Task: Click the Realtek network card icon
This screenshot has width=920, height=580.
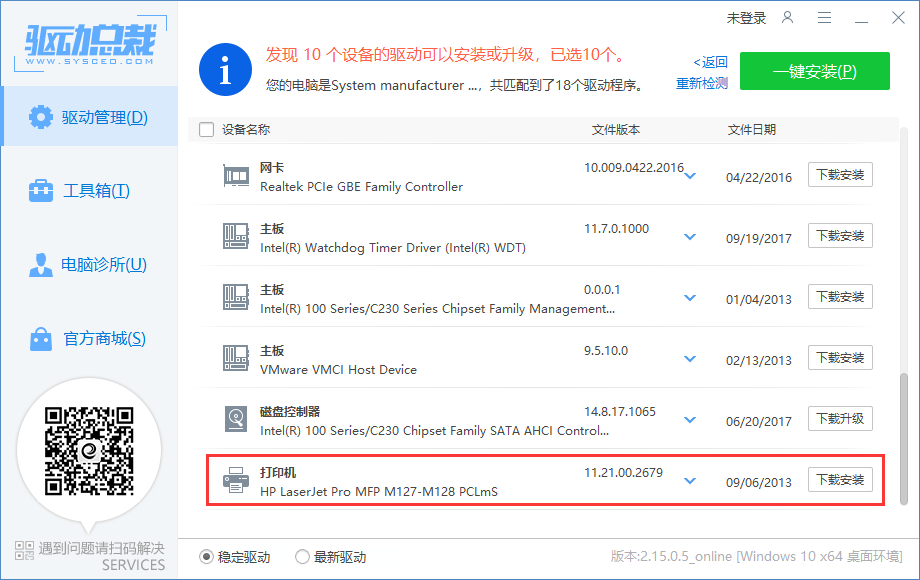Action: pyautogui.click(x=236, y=176)
